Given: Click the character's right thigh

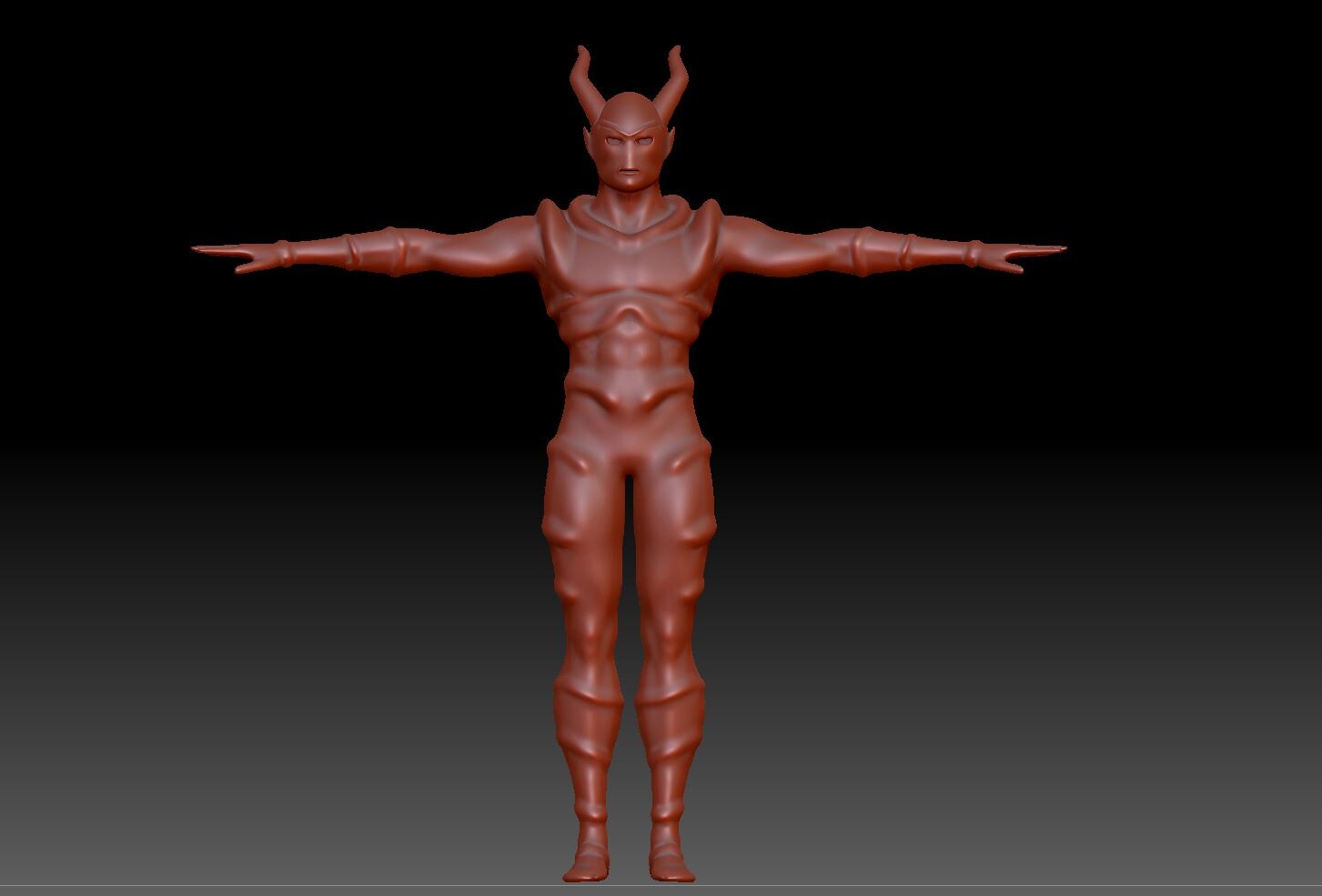Looking at the screenshot, I should (578, 509).
